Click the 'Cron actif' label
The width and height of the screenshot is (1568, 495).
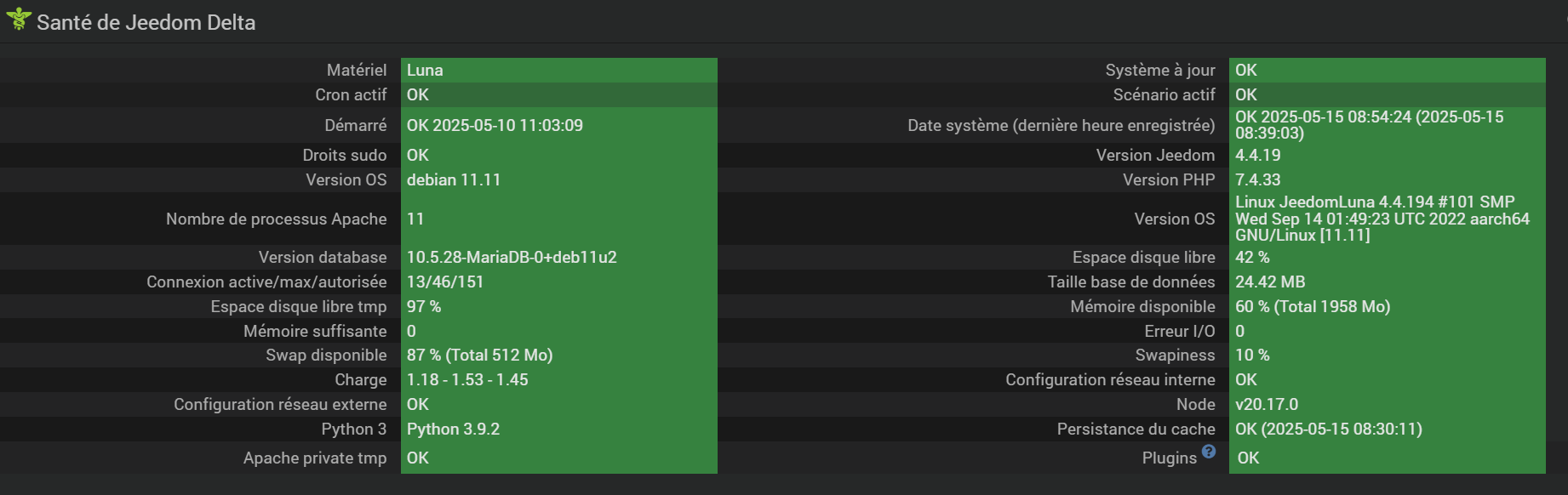point(351,94)
